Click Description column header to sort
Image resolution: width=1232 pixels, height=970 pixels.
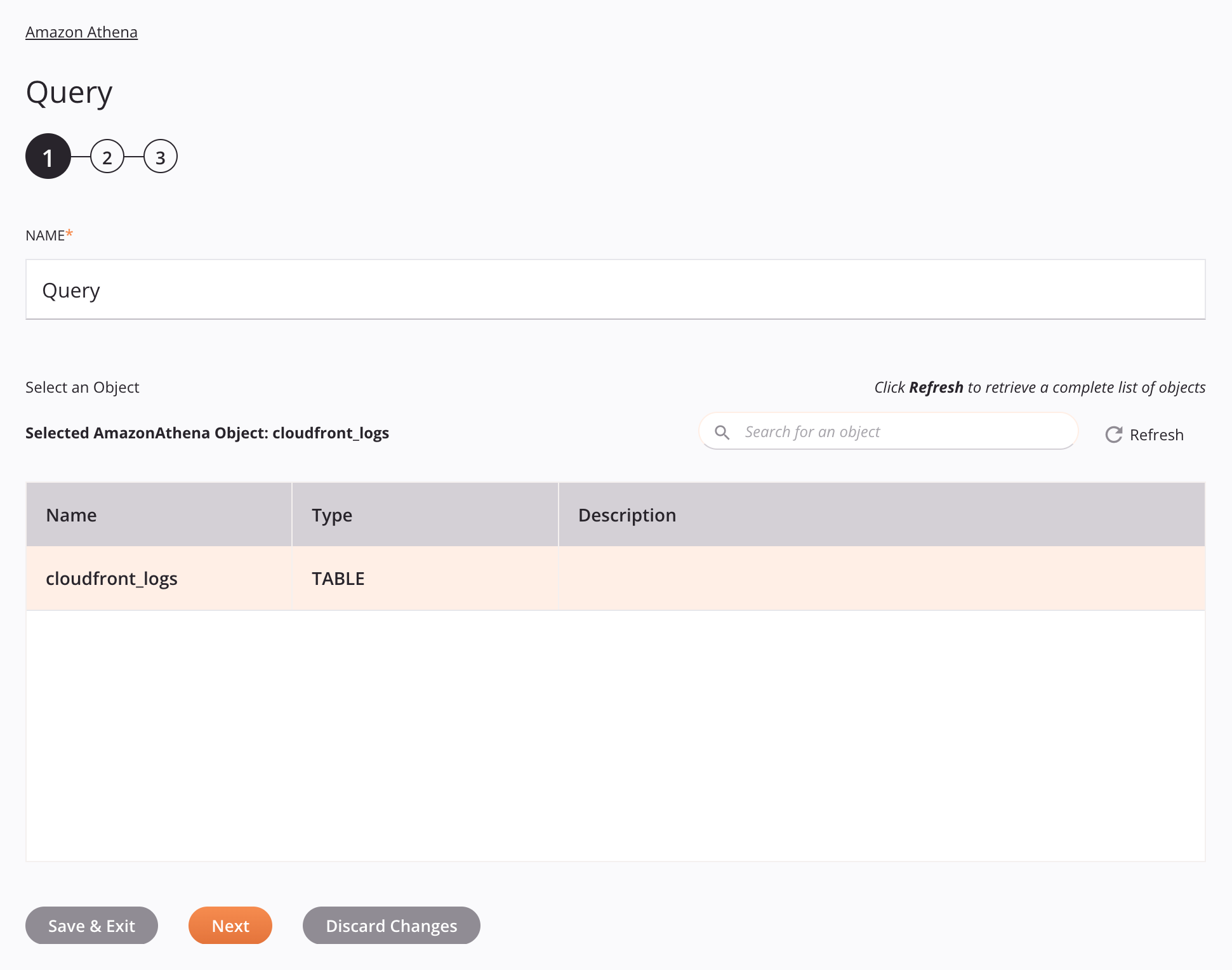click(x=627, y=514)
